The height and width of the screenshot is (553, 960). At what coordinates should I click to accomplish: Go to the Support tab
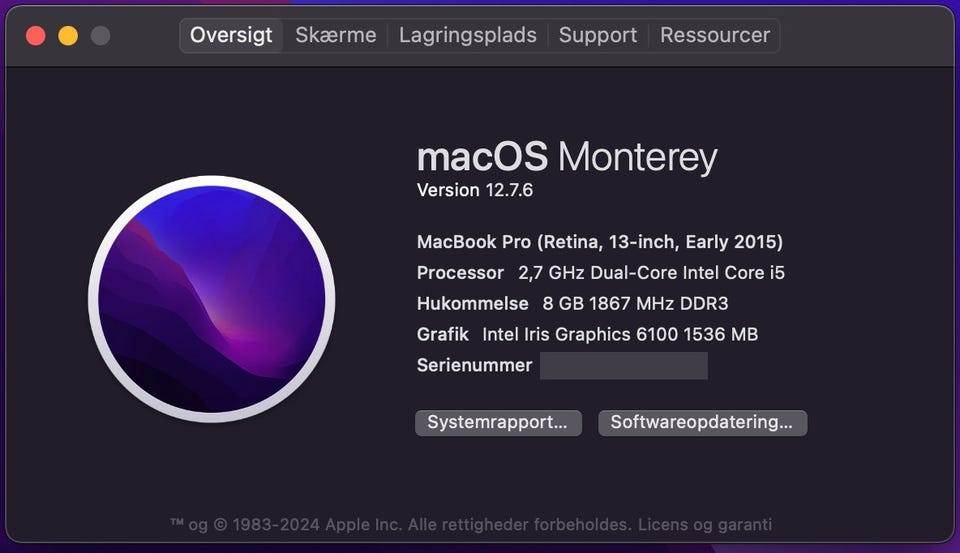coord(598,35)
